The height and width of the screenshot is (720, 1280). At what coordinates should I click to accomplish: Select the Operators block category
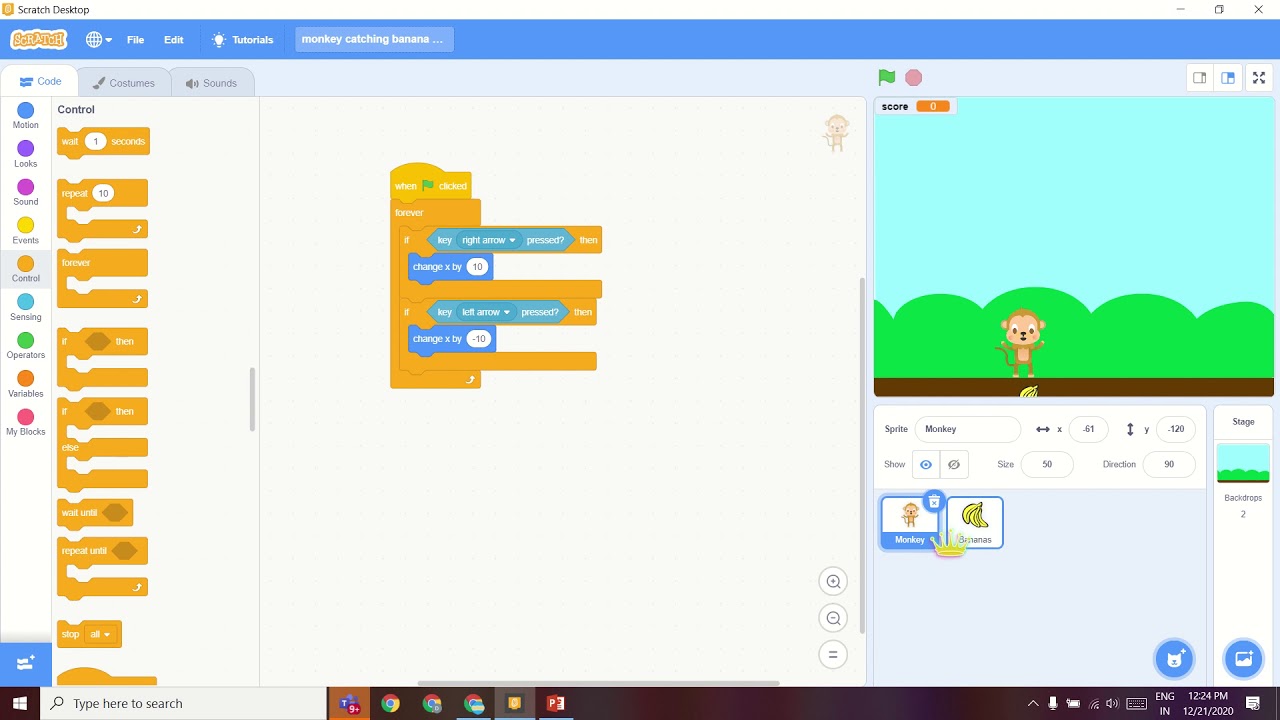pos(26,346)
